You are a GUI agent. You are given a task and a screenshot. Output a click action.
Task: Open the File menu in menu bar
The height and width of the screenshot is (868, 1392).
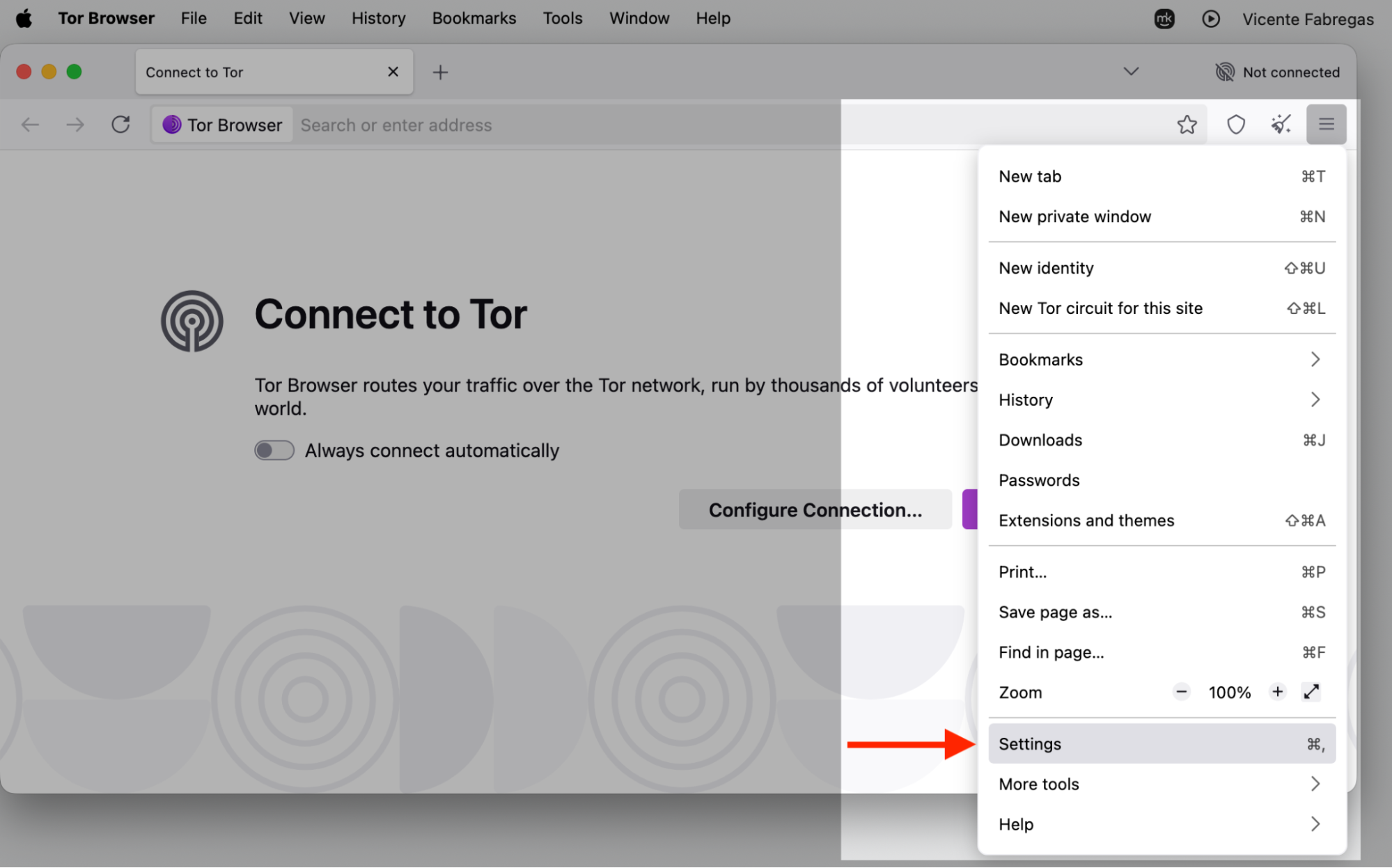tap(194, 18)
